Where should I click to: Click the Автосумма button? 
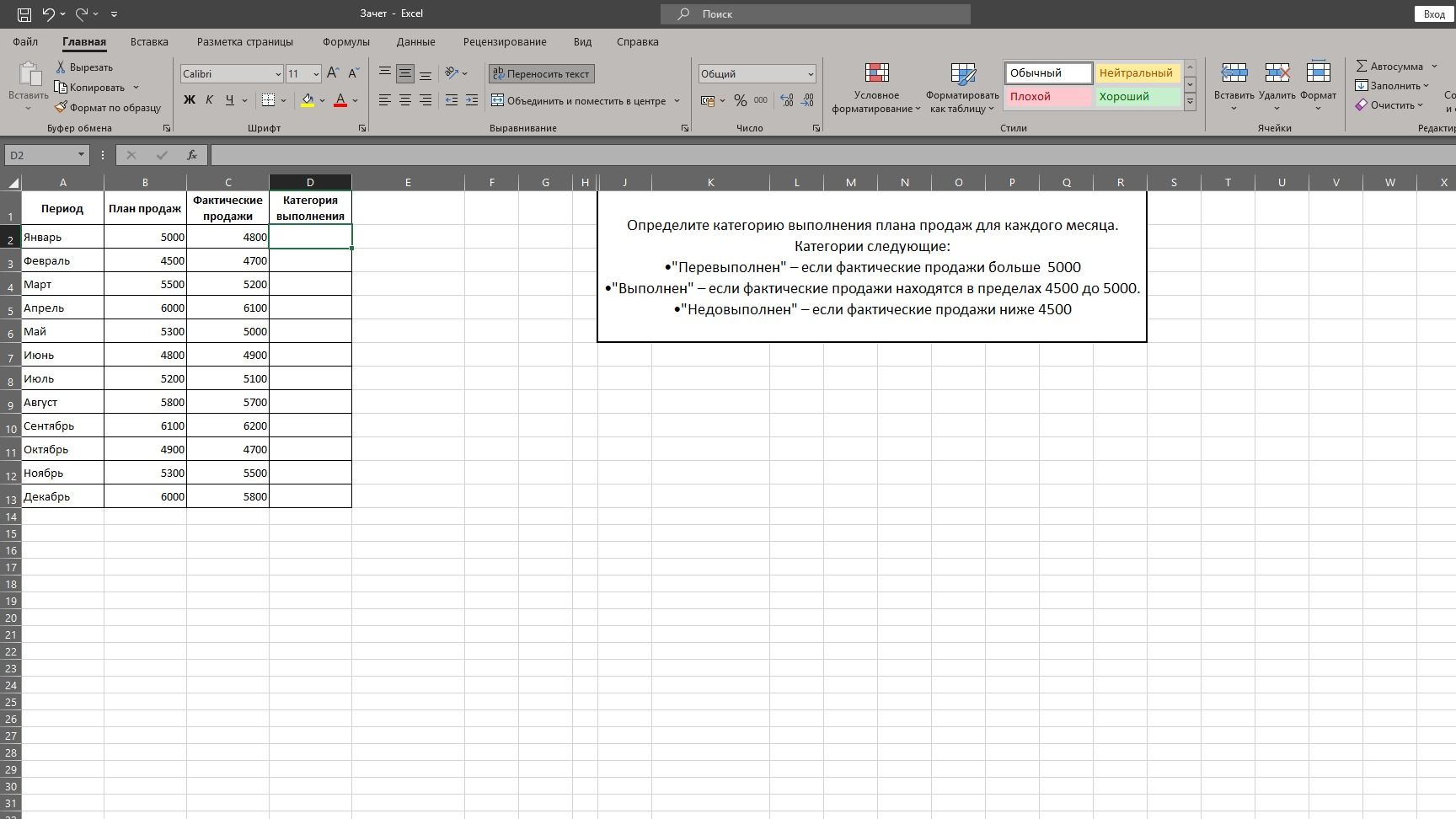[1396, 67]
